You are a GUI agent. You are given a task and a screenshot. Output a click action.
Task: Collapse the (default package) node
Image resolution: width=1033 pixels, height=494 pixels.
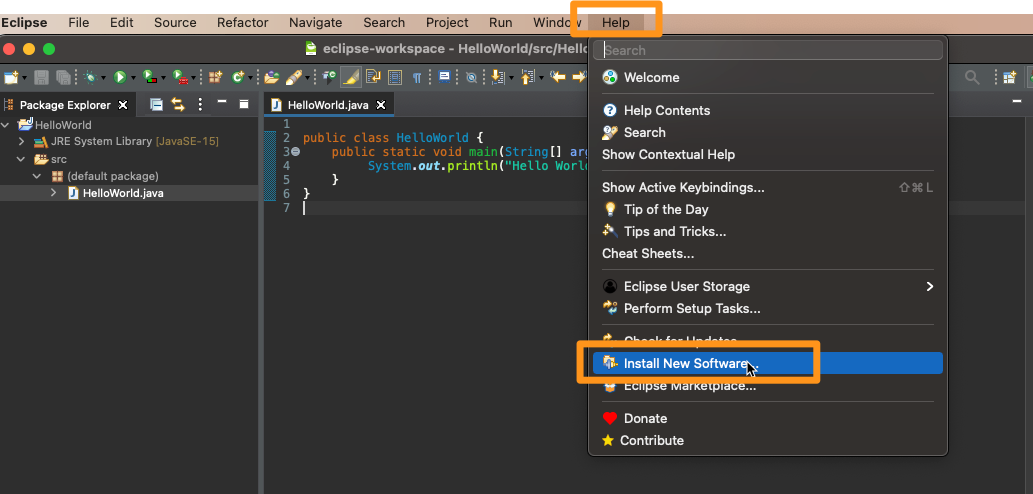pyautogui.click(x=38, y=176)
